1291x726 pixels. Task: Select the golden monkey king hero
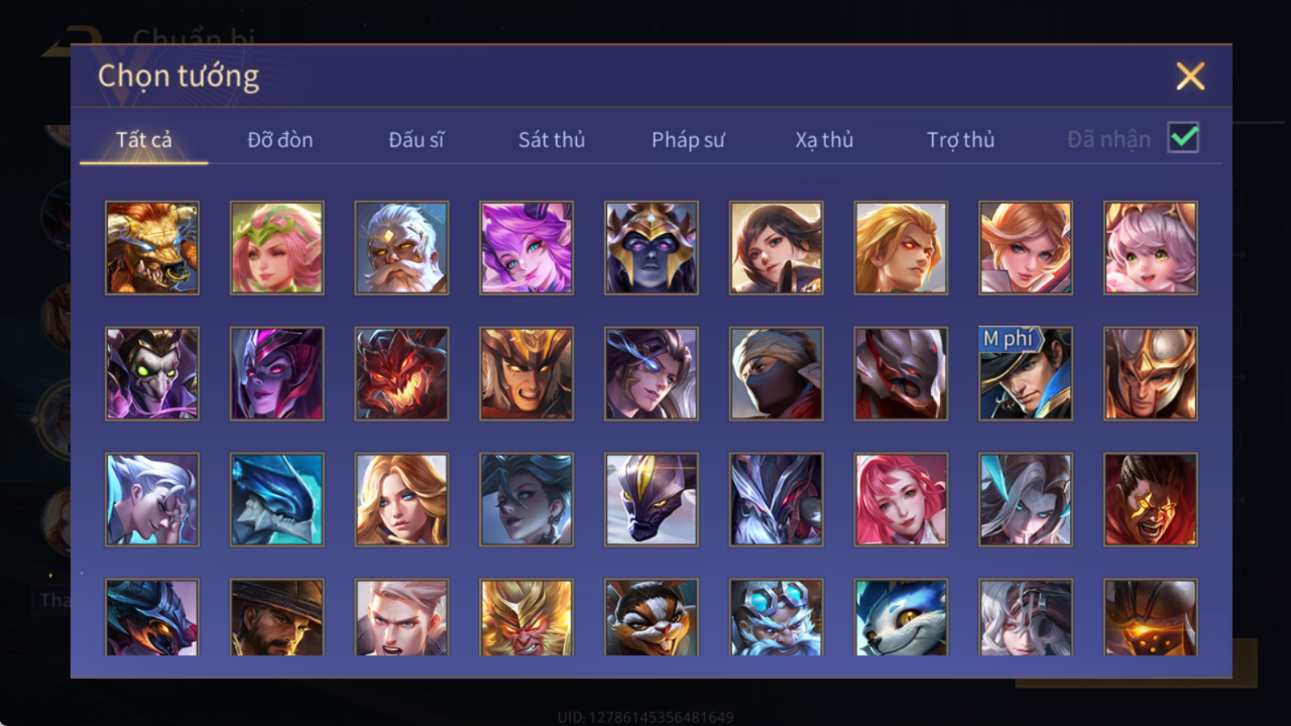click(x=527, y=617)
